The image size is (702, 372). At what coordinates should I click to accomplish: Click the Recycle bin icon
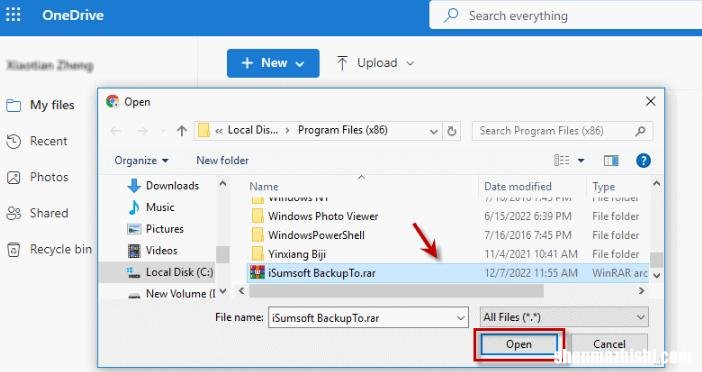(x=13, y=249)
